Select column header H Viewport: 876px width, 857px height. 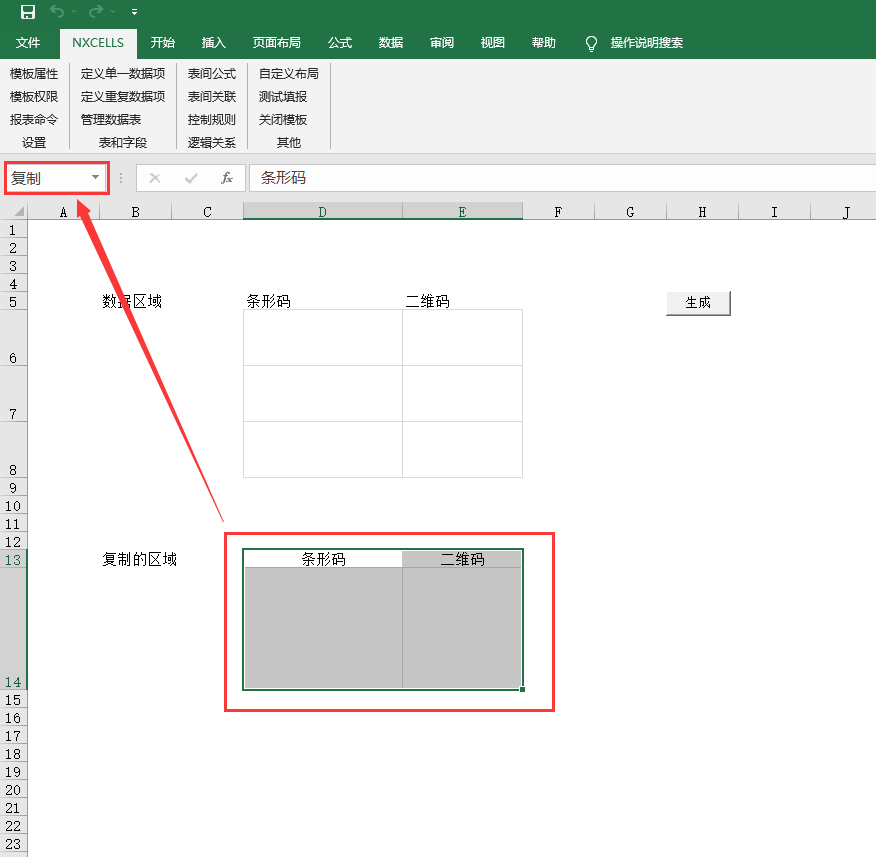[x=702, y=212]
